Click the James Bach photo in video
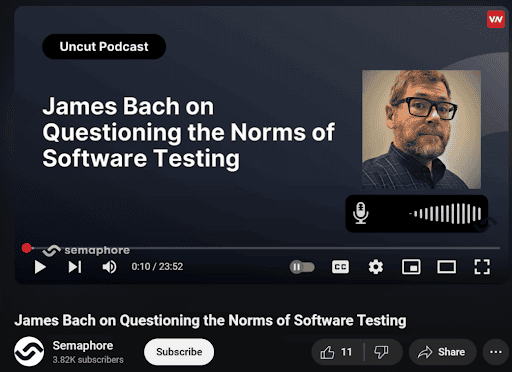This screenshot has width=512, height=372. coord(421,129)
